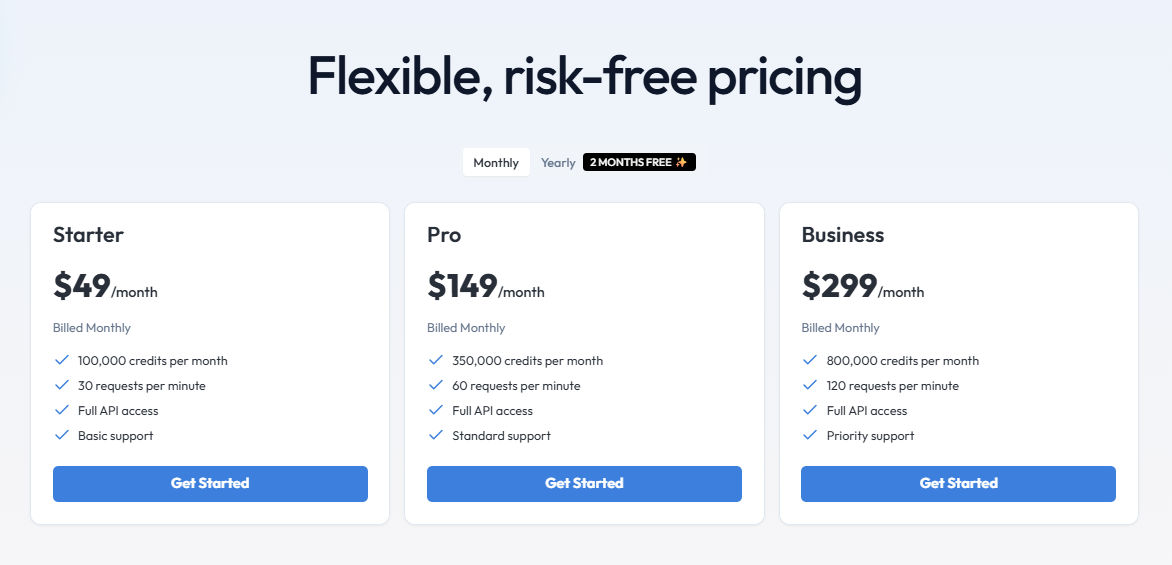Click Get Started under Pro plan
Screen dimensions: 1172x565
coord(584,484)
